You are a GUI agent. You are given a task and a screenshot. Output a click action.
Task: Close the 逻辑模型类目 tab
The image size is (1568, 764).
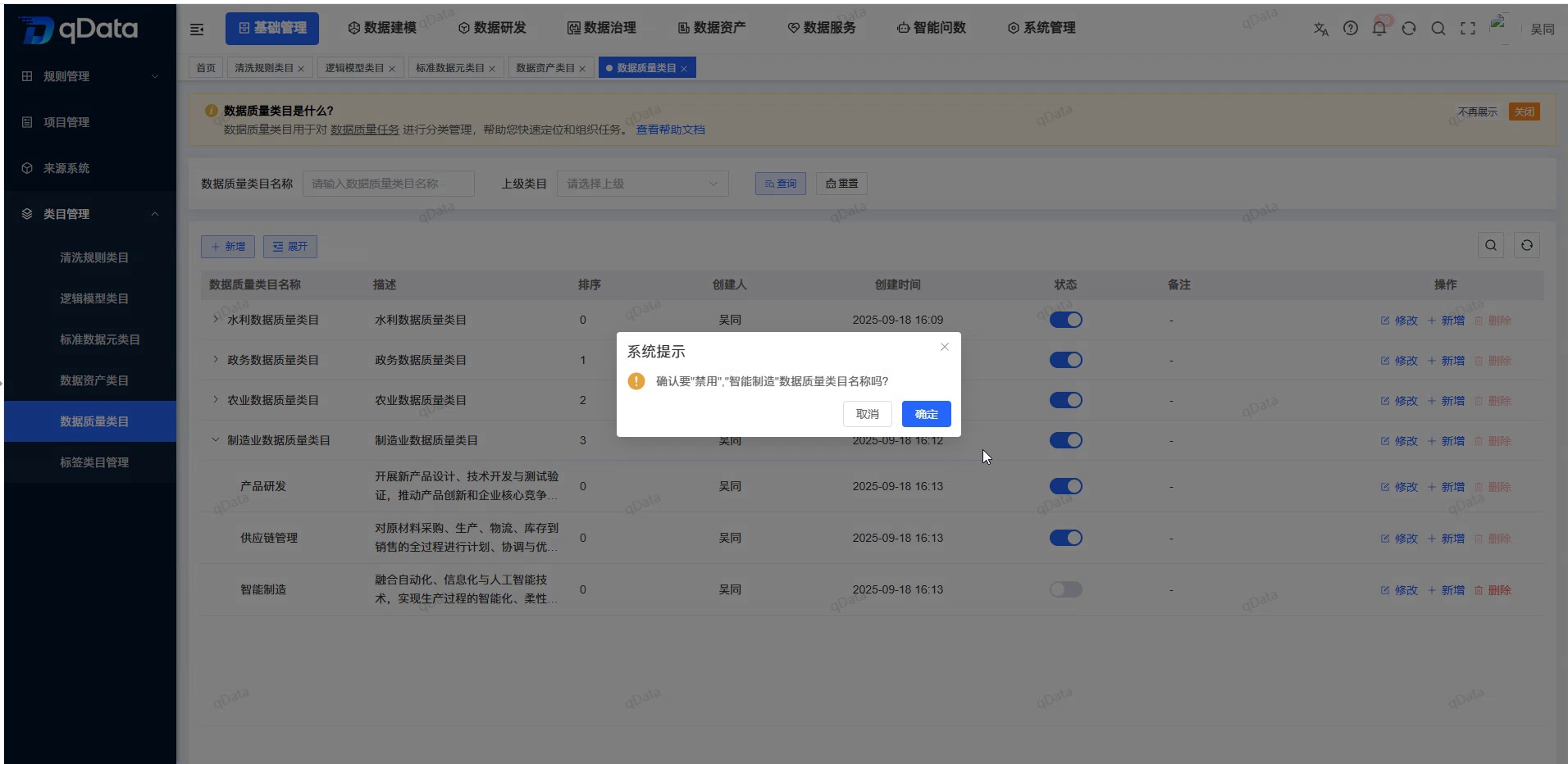pyautogui.click(x=392, y=69)
